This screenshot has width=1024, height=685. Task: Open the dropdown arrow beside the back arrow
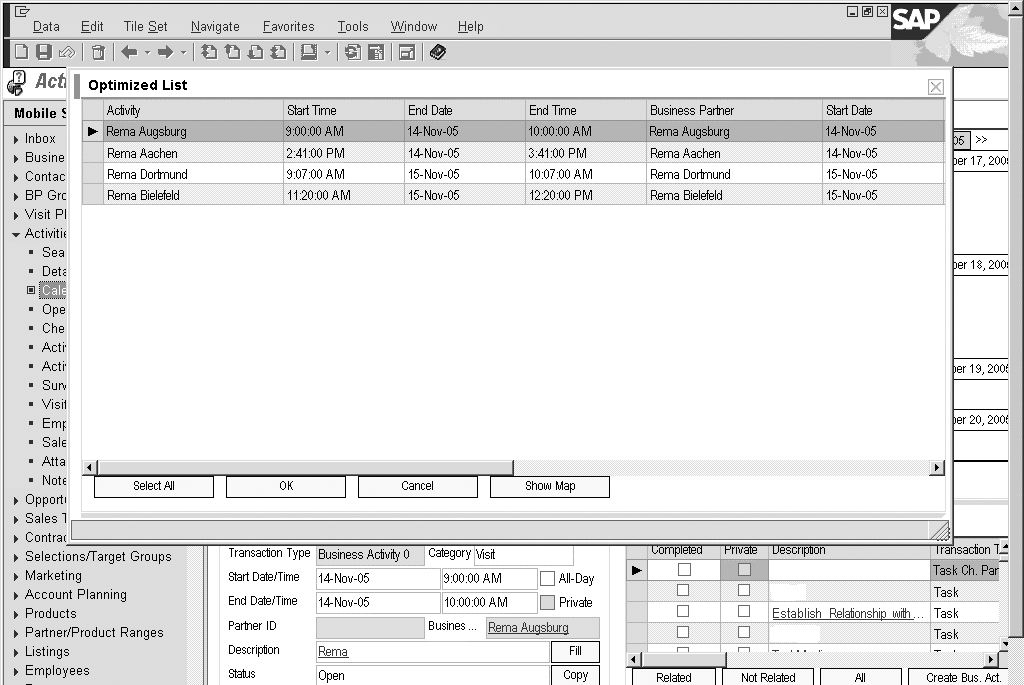pos(147,52)
